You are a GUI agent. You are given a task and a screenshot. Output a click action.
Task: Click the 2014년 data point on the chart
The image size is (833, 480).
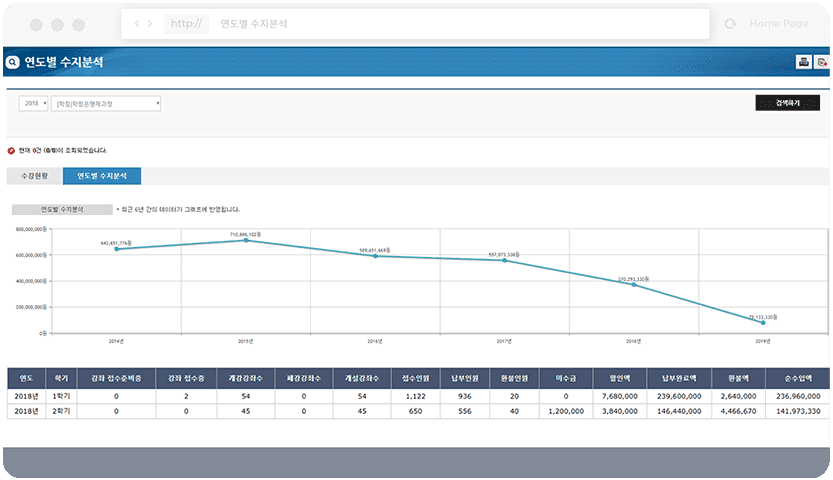(117, 249)
